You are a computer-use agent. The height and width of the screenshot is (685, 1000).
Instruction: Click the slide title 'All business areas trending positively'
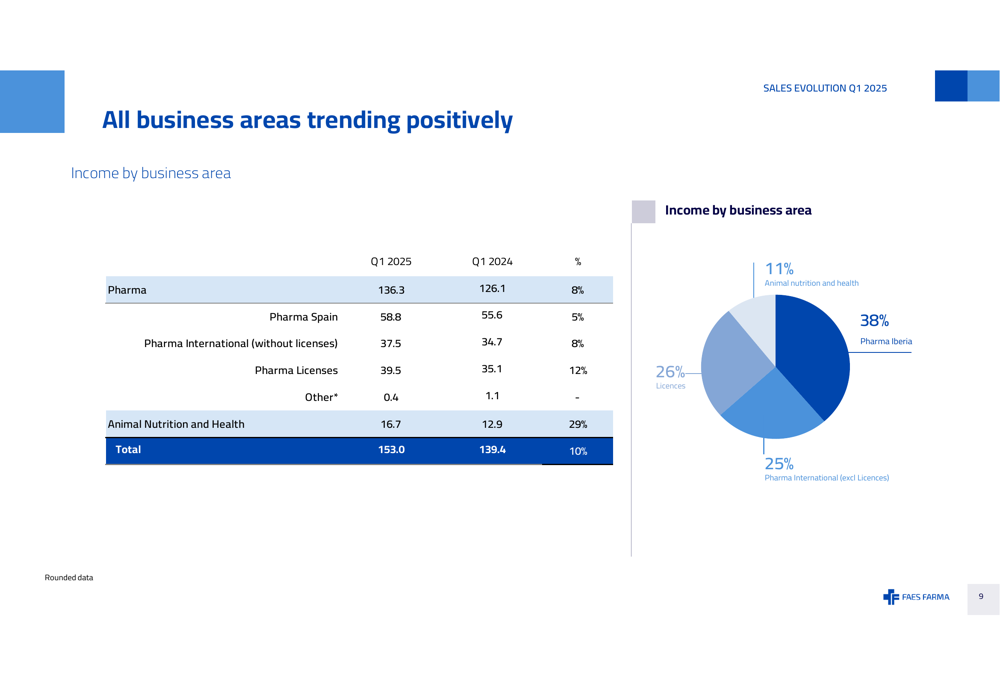(307, 120)
